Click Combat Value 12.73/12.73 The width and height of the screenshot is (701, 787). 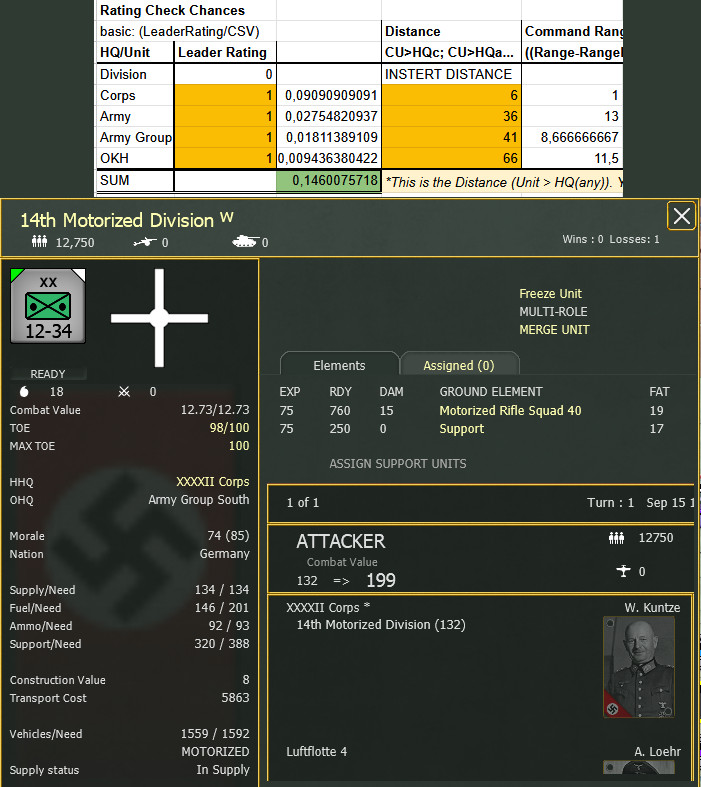pos(215,410)
